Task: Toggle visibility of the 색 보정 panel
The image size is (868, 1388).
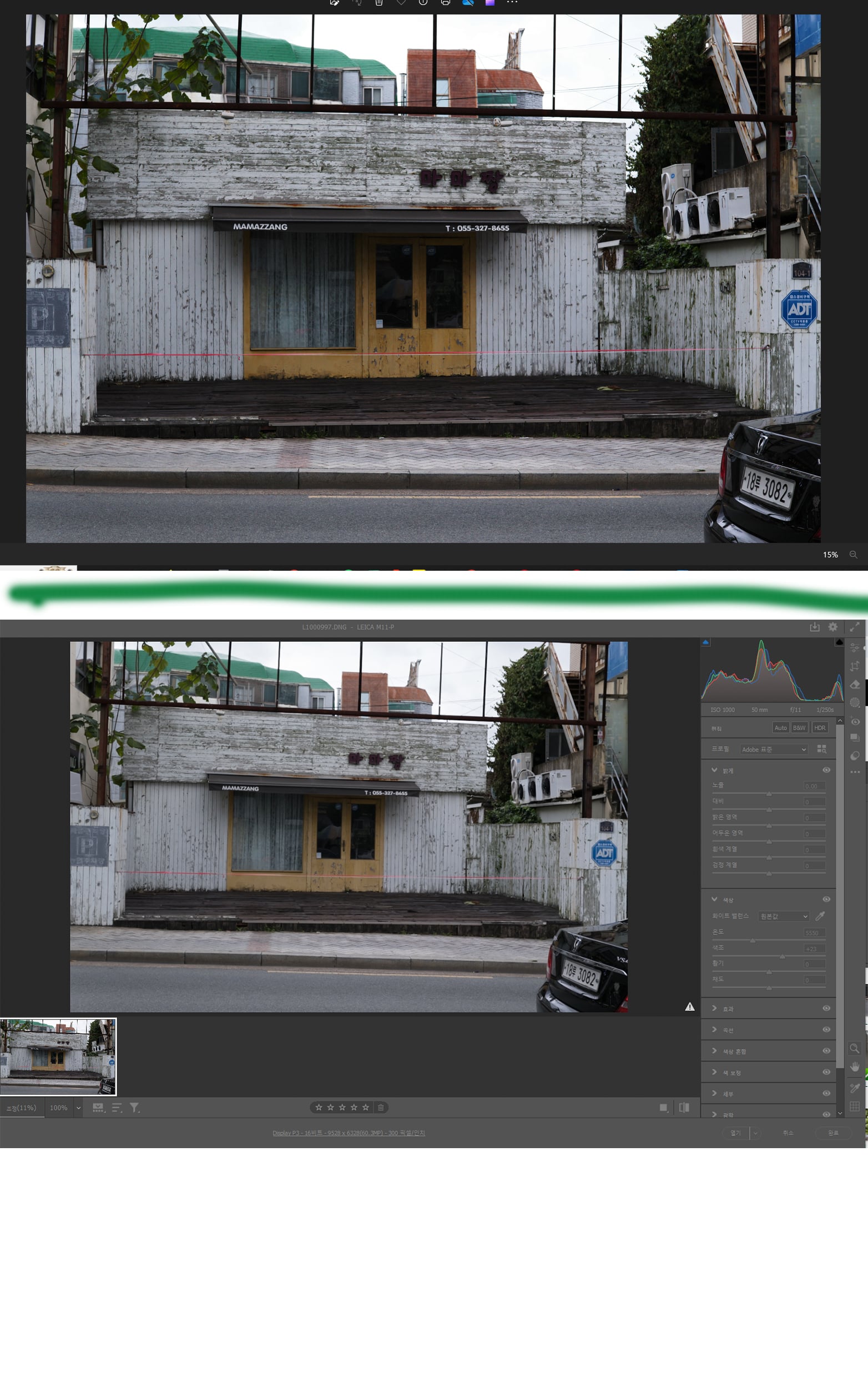Action: tap(826, 1072)
